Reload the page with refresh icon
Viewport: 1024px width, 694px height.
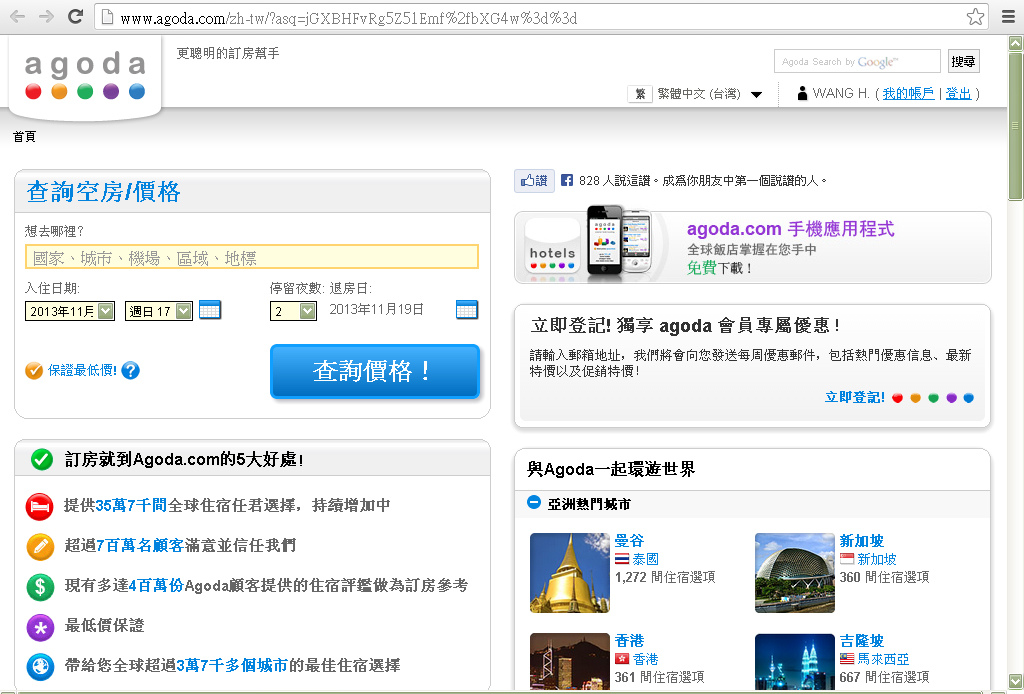tap(75, 17)
